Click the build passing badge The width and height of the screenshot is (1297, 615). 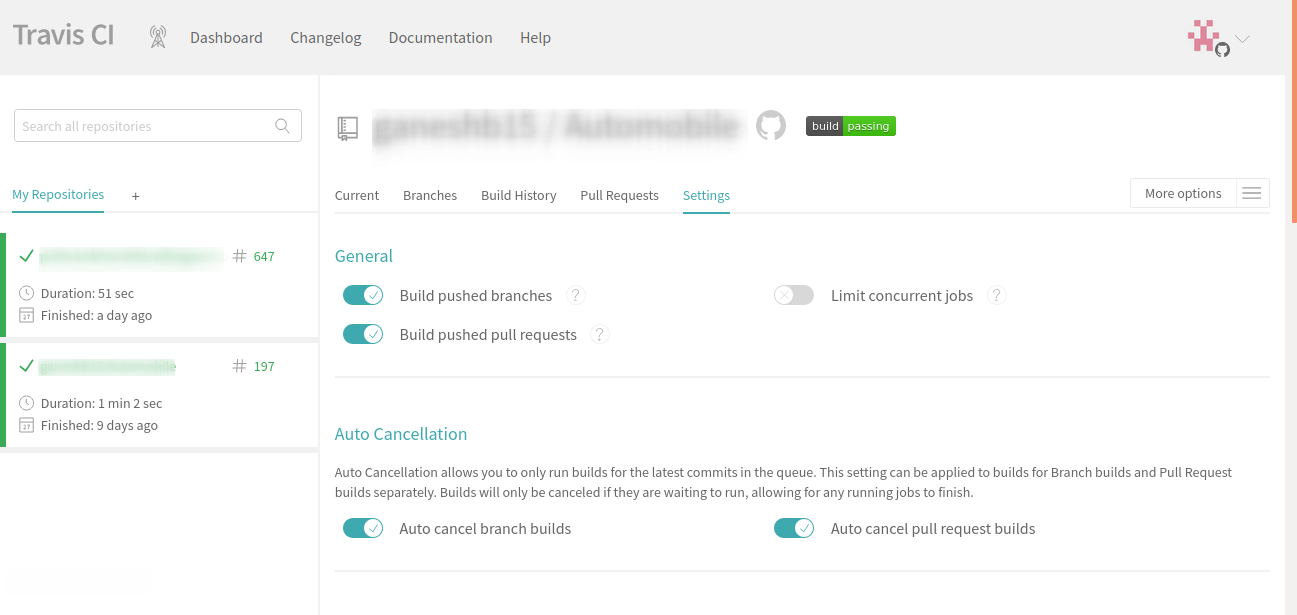click(850, 126)
